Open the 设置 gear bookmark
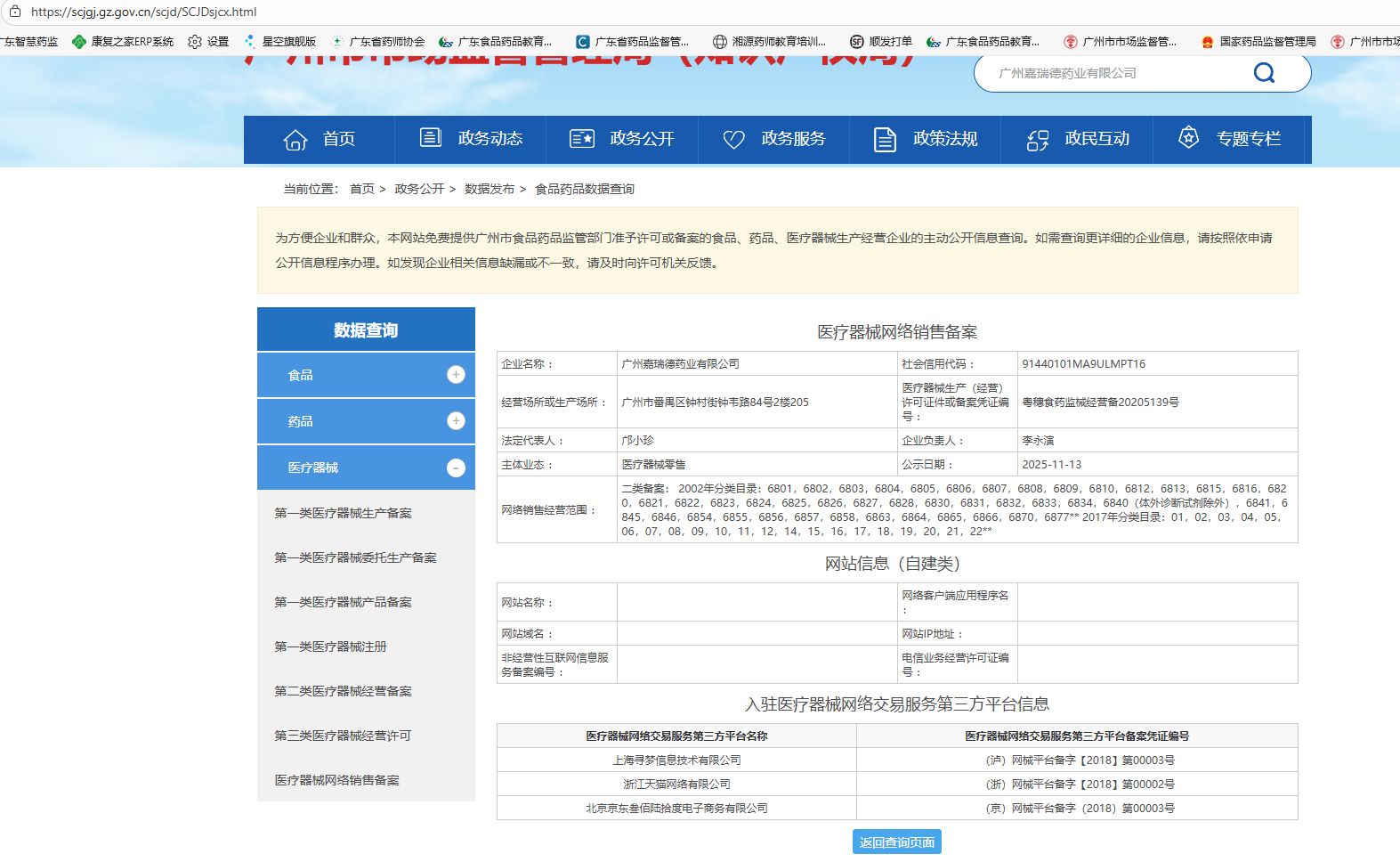This screenshot has height=862, width=1400. click(x=208, y=42)
